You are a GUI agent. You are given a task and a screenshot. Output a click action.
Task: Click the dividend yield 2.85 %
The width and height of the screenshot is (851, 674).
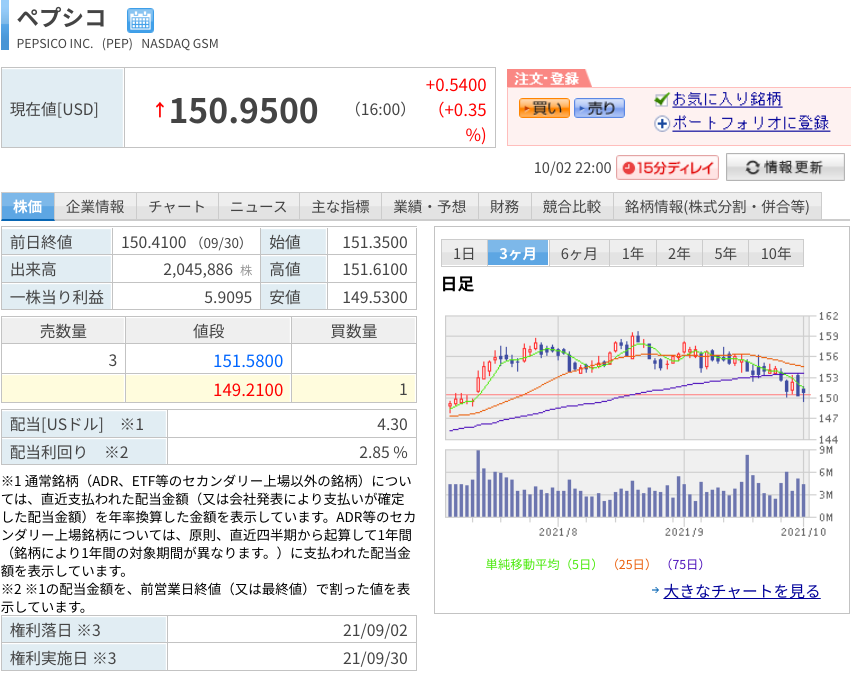coord(383,452)
